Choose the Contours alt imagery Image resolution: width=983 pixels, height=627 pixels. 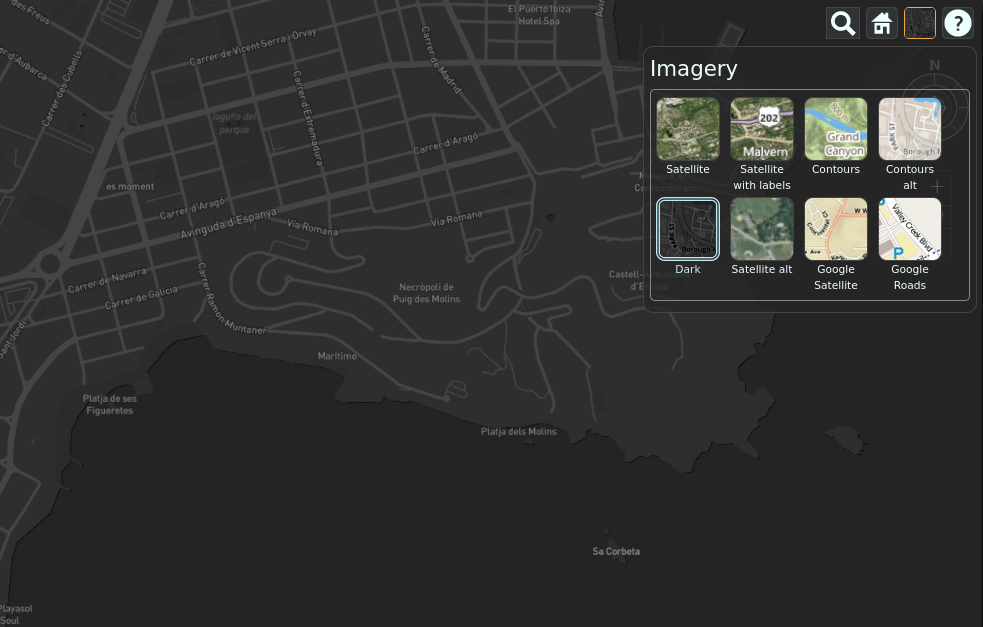pyautogui.click(x=909, y=128)
